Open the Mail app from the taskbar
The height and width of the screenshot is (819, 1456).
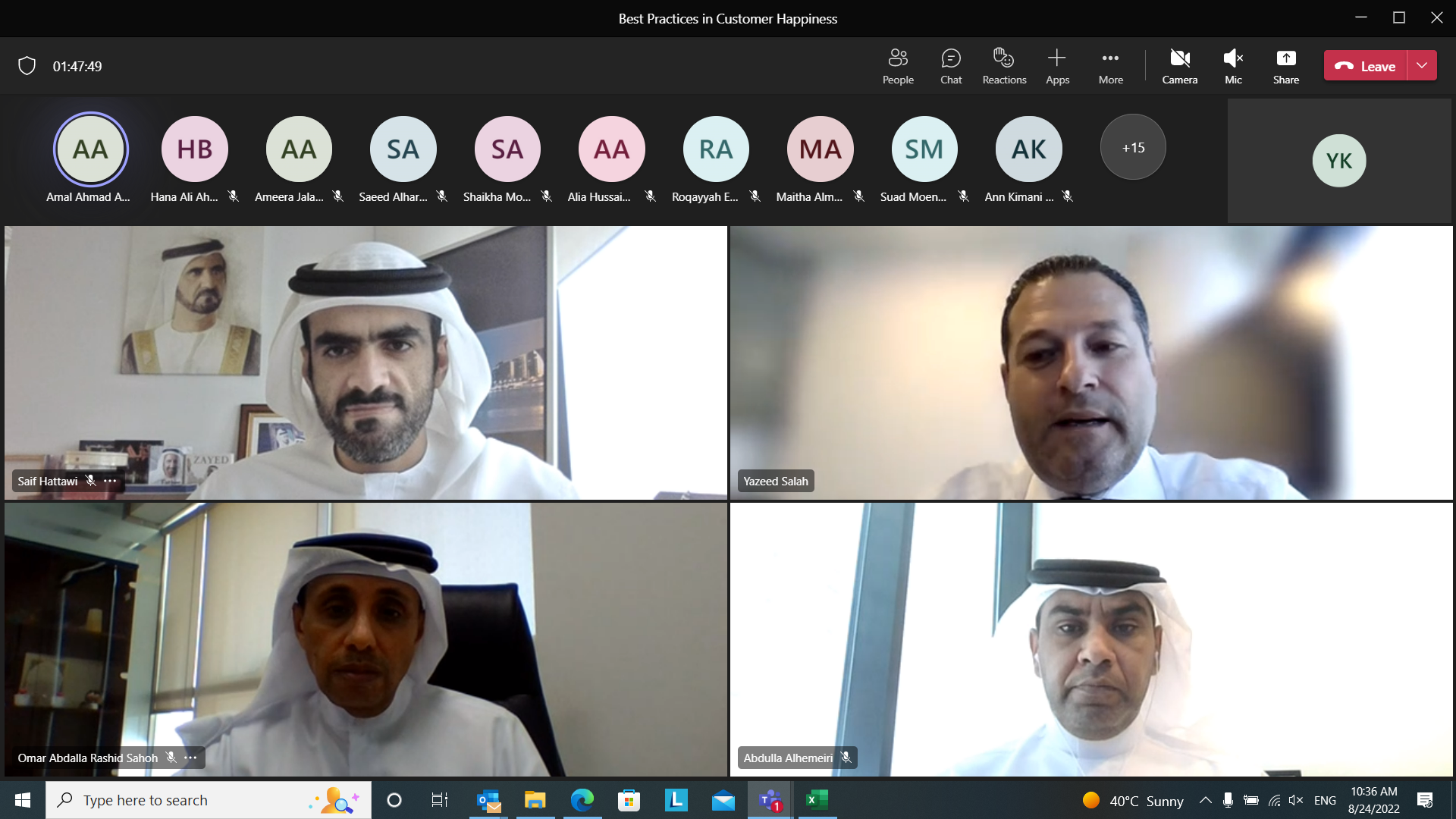pyautogui.click(x=723, y=800)
